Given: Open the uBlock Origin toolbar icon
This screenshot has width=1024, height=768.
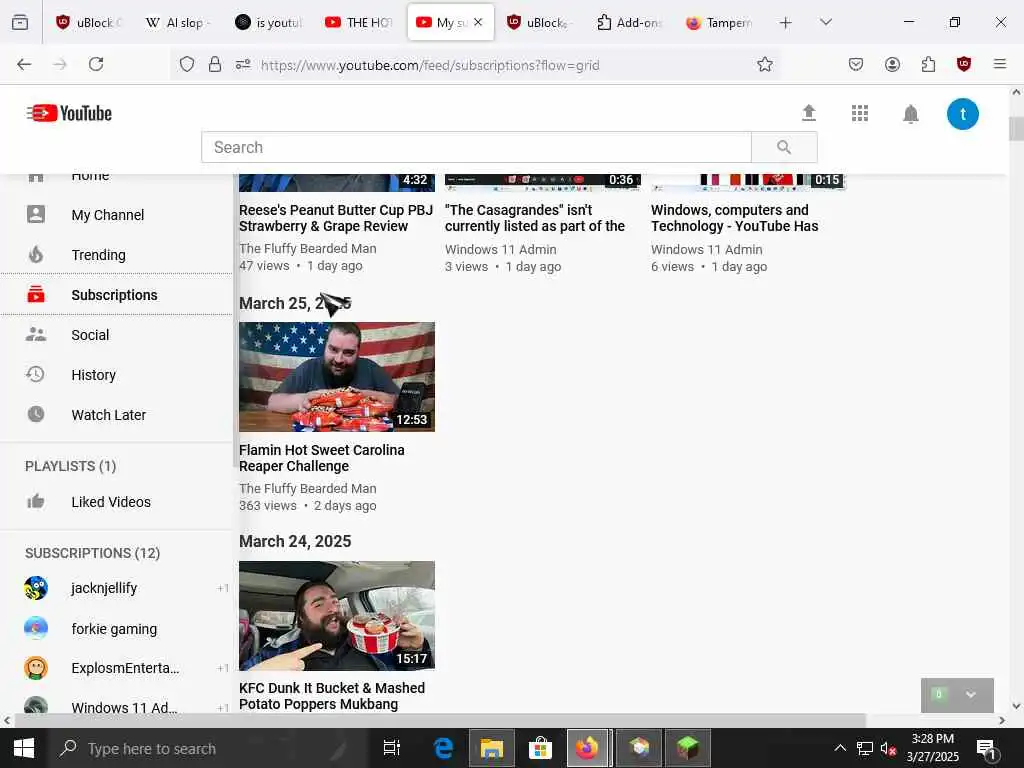Looking at the screenshot, I should [964, 64].
